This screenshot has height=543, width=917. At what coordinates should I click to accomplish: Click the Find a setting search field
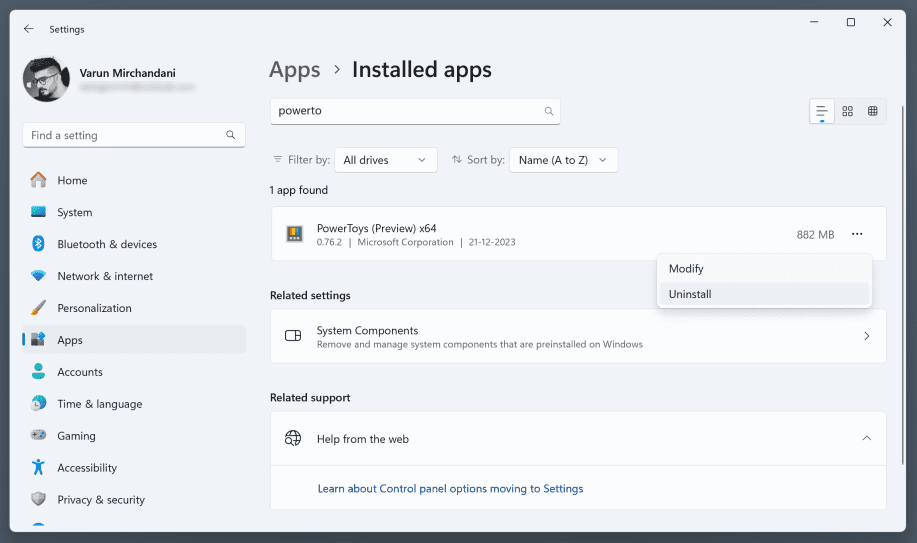125,135
